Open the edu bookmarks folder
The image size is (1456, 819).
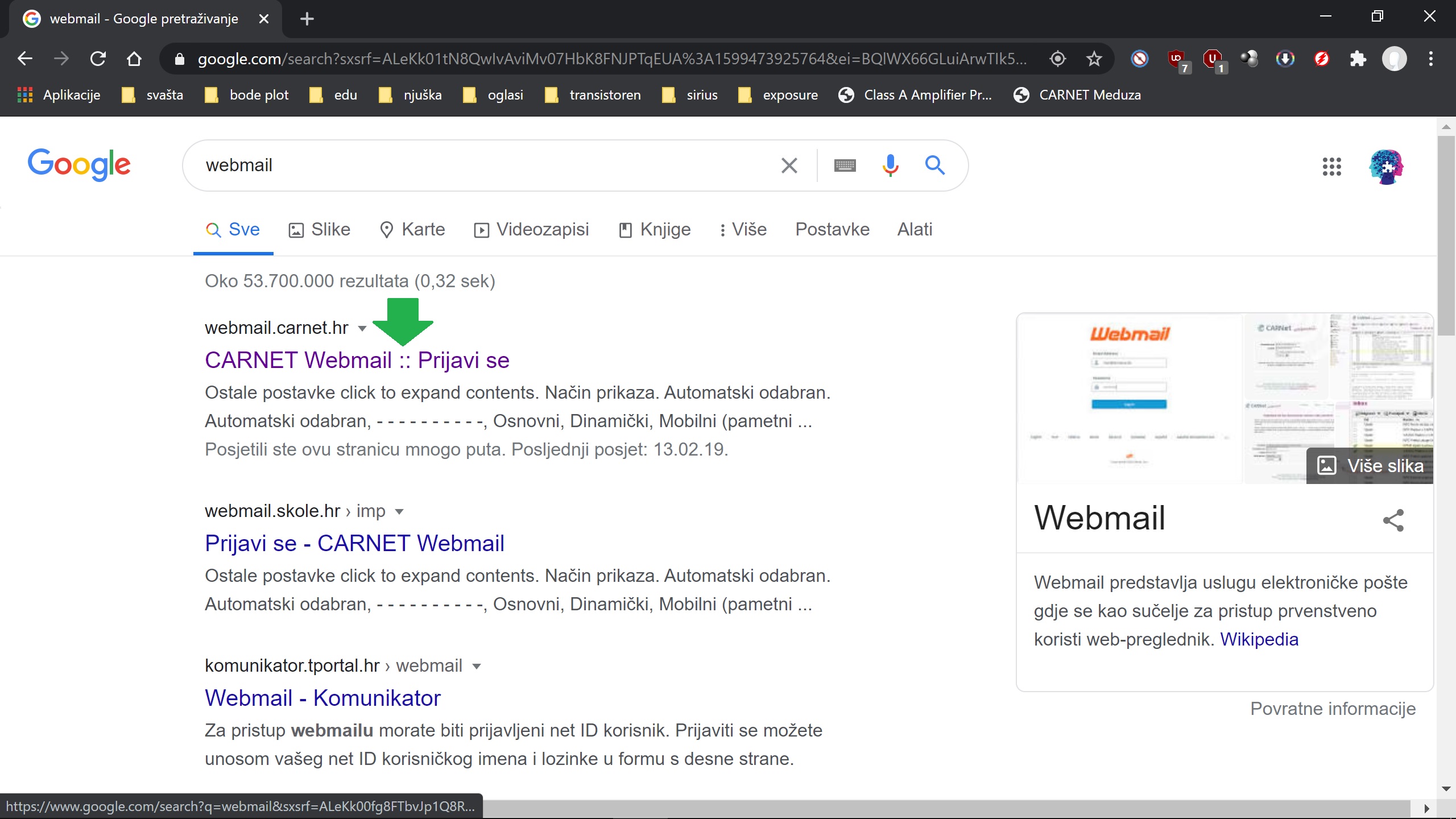pyautogui.click(x=333, y=95)
